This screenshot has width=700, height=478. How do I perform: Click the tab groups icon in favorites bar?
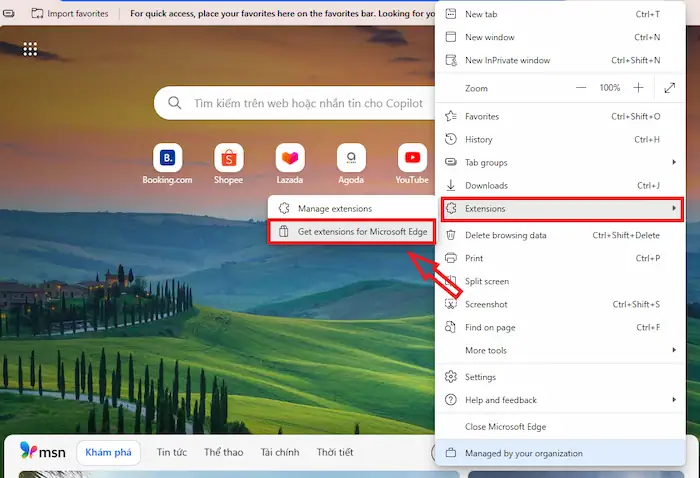click(x=9, y=13)
